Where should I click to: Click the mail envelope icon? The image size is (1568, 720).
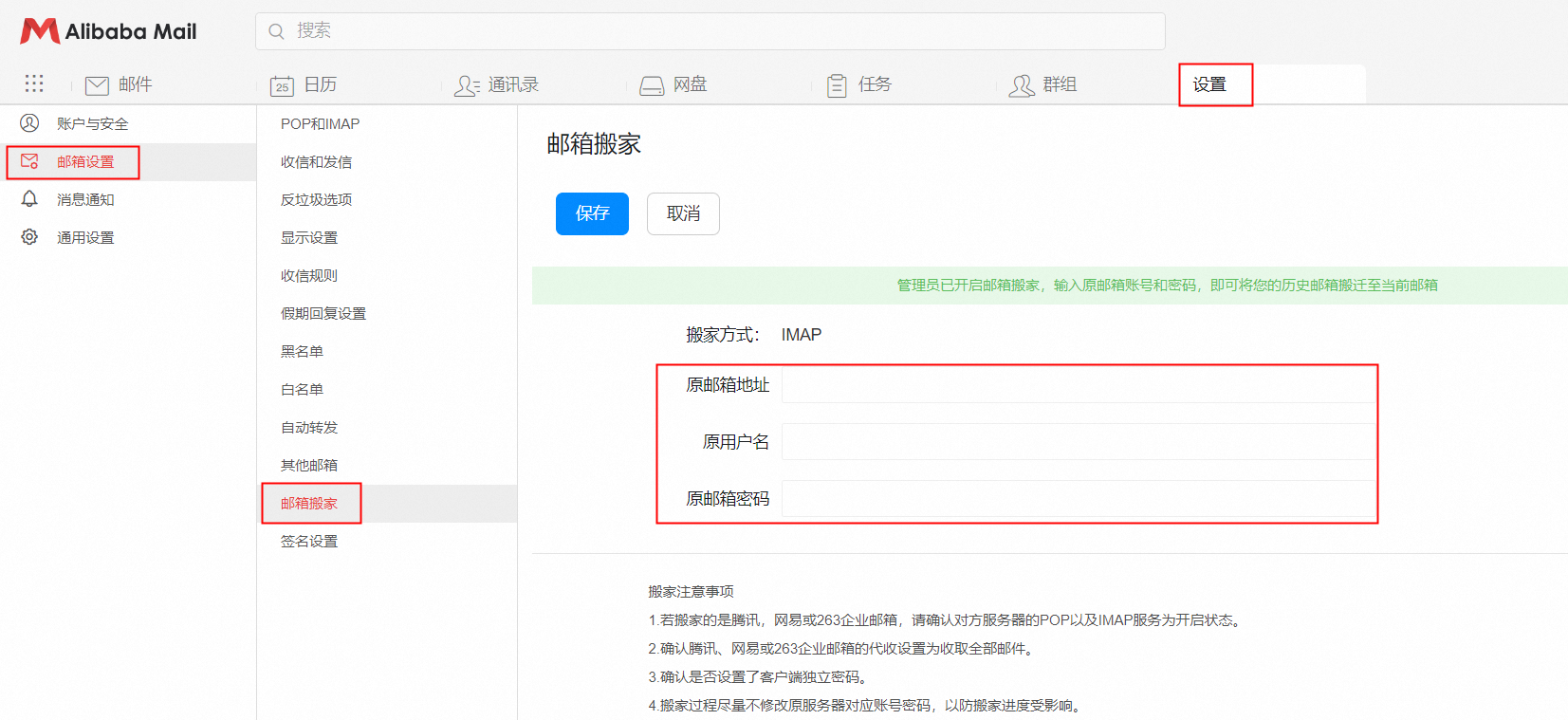coord(97,85)
